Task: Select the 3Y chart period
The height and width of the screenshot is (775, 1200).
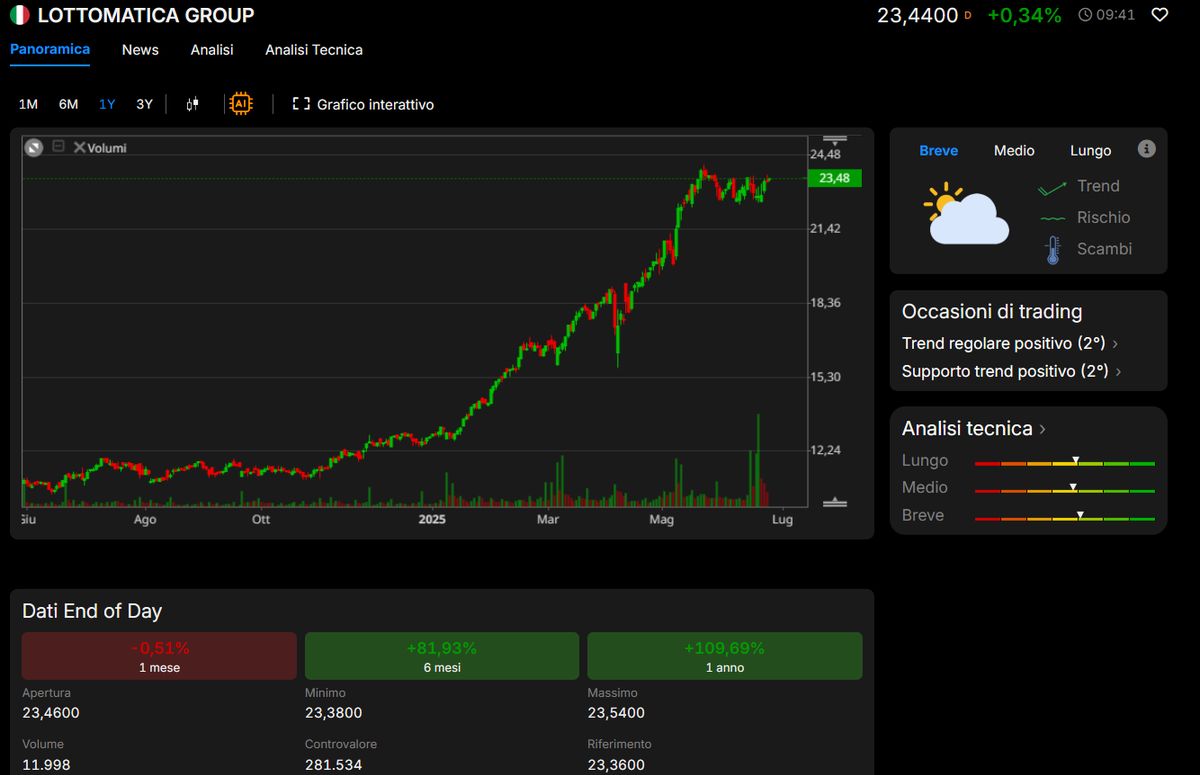Action: point(145,104)
